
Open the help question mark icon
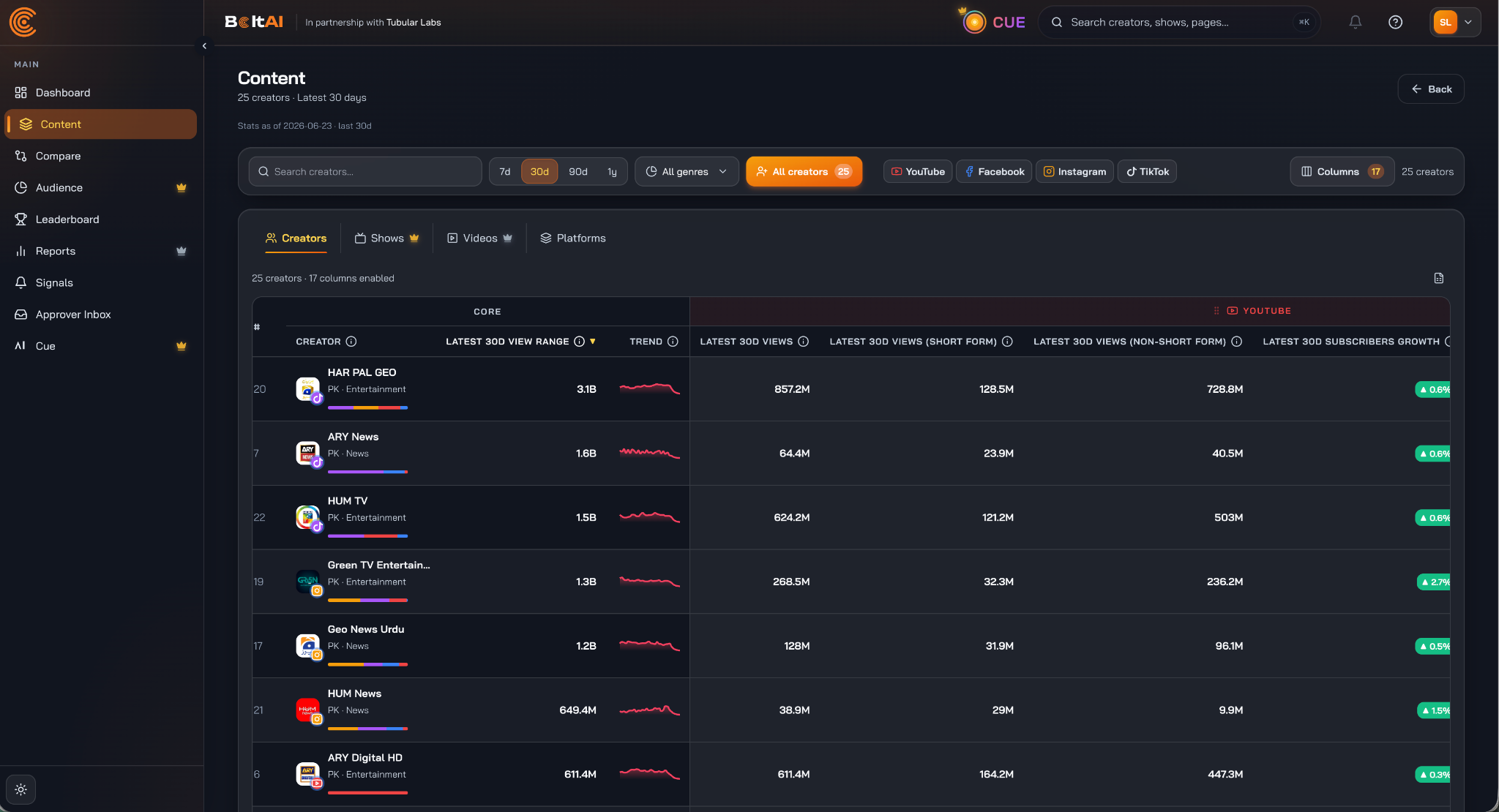coord(1396,22)
